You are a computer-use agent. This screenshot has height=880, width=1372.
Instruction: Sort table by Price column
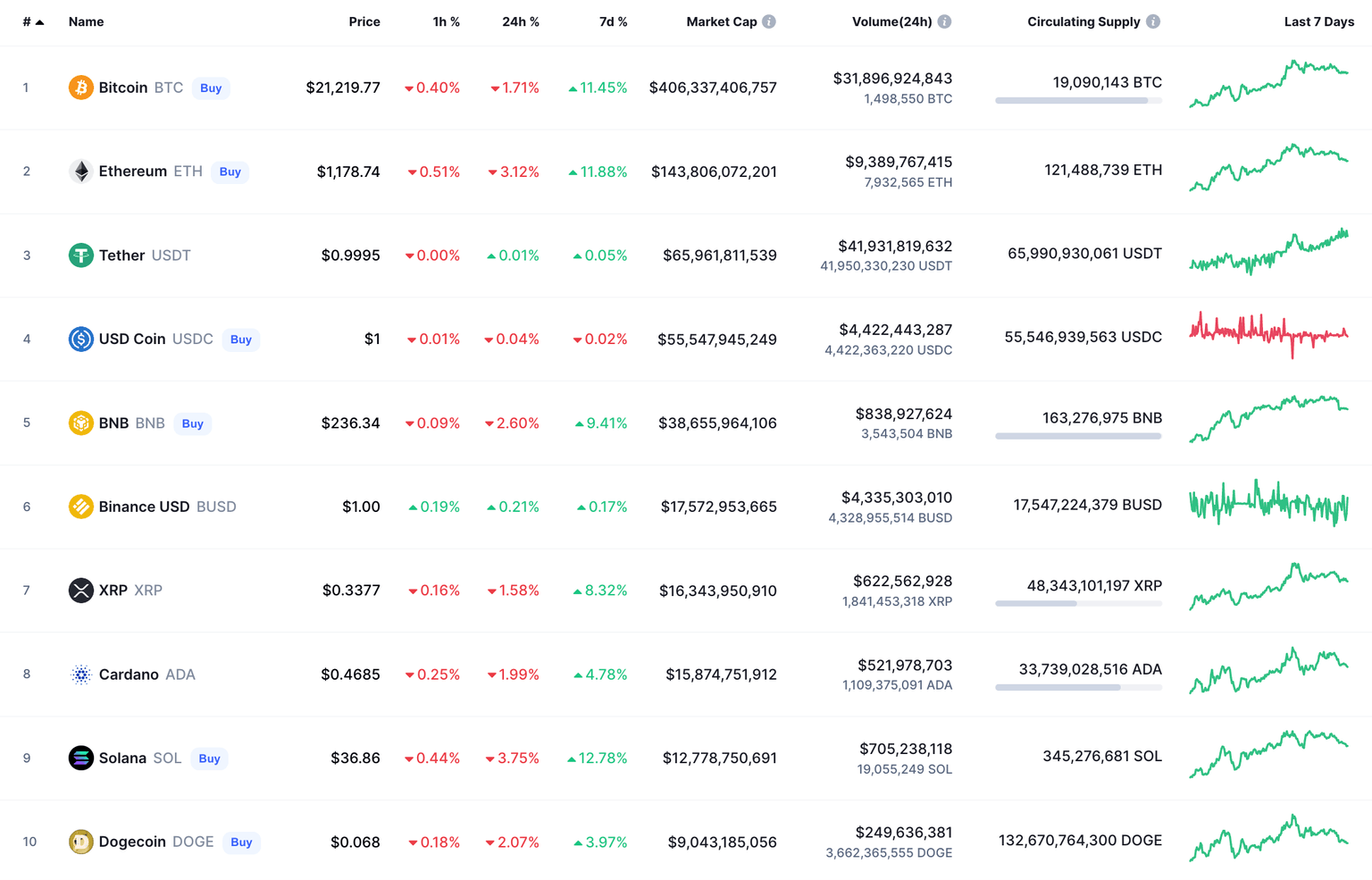tap(364, 21)
